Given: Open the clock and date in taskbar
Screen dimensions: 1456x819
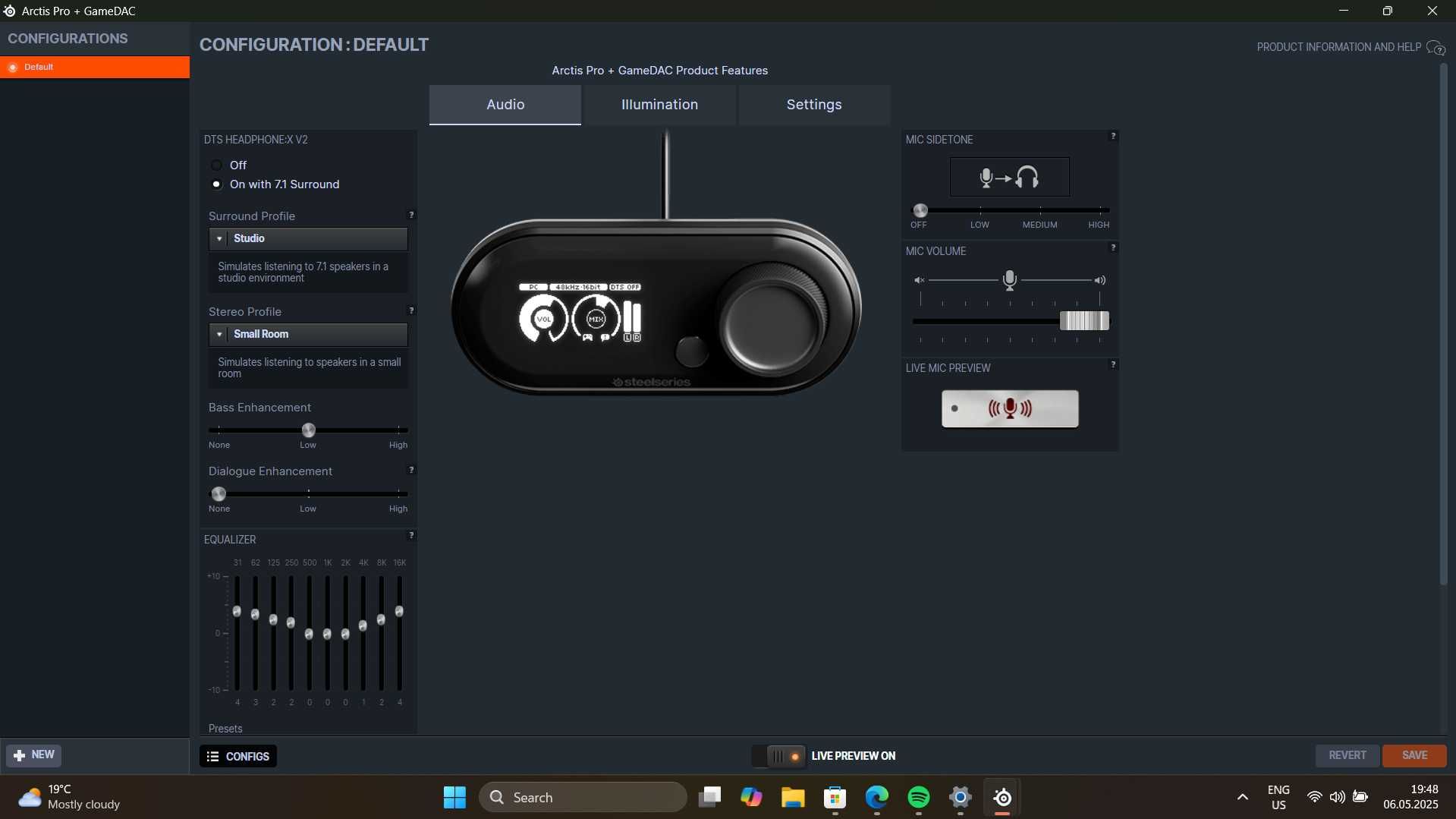Looking at the screenshot, I should click(x=1410, y=797).
